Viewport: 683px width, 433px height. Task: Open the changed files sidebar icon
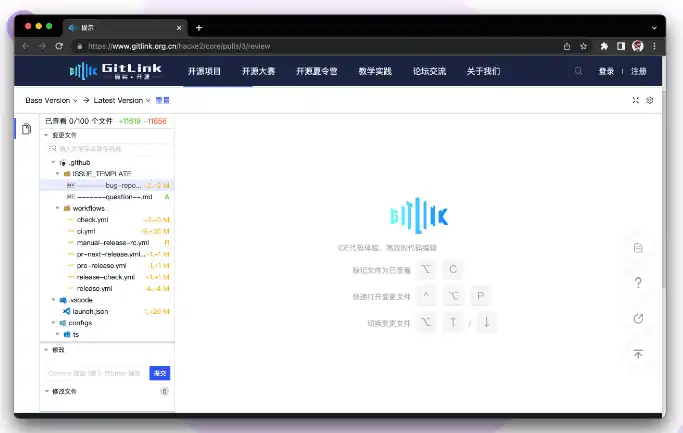click(27, 129)
